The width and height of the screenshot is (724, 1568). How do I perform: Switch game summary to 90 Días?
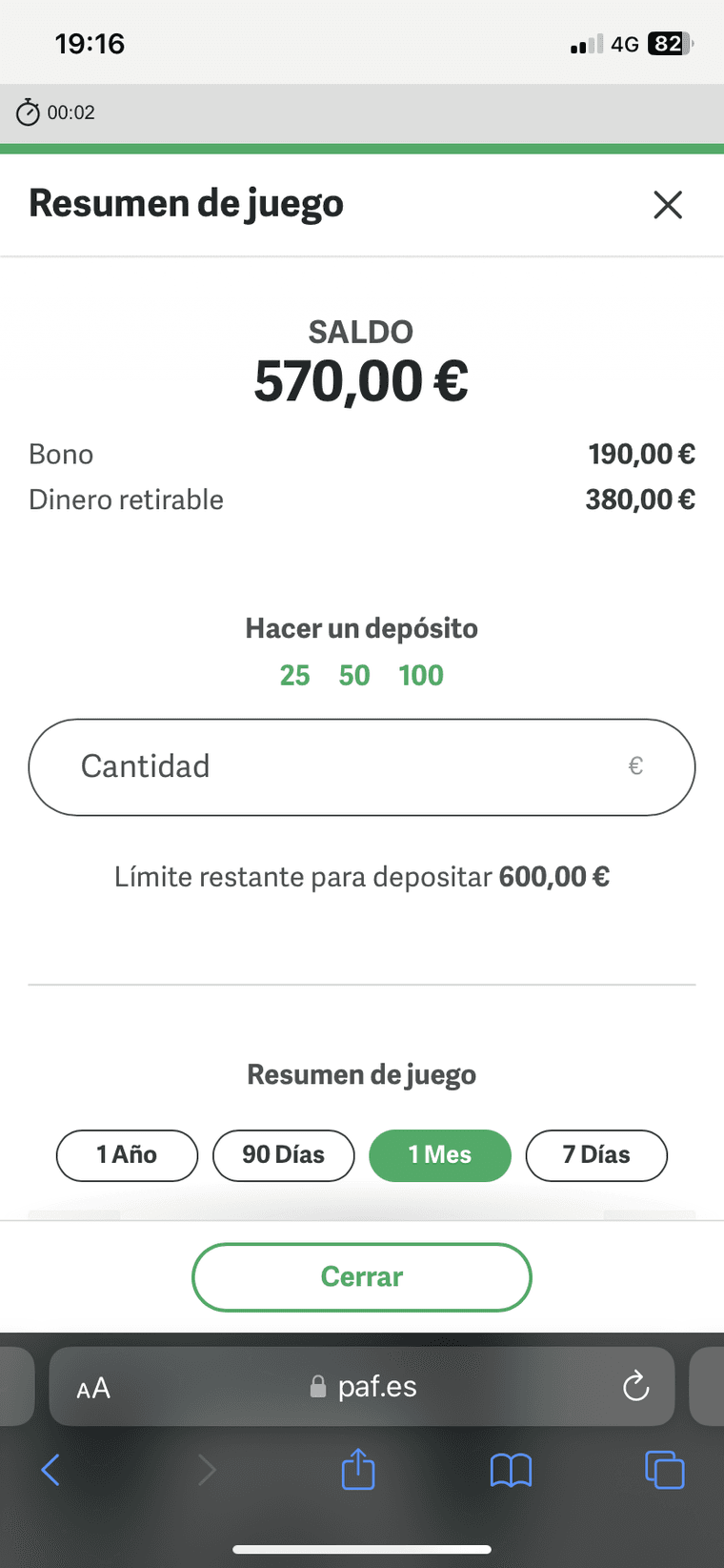click(x=283, y=1155)
